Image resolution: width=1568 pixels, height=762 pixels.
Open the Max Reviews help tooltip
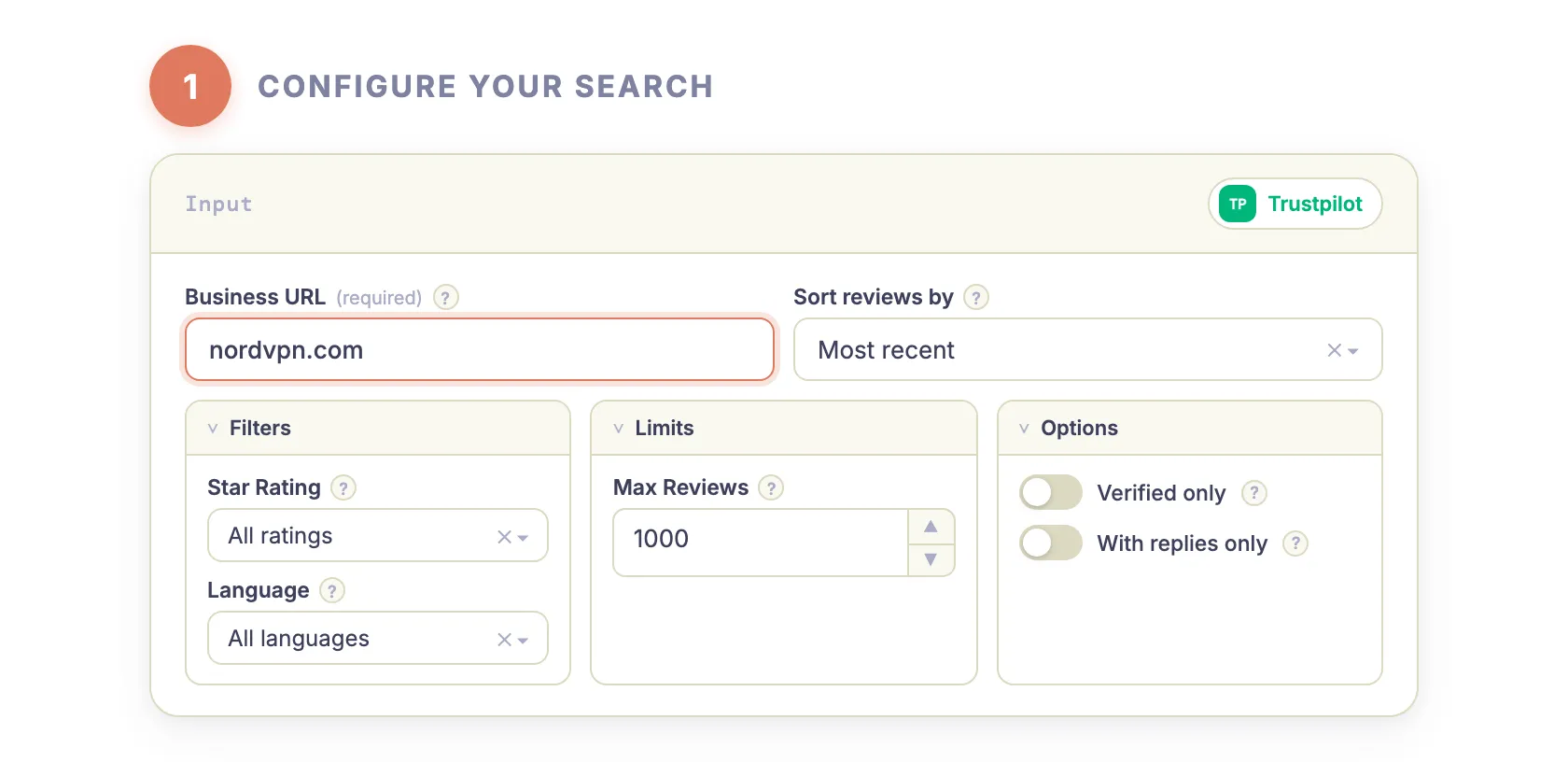tap(771, 487)
